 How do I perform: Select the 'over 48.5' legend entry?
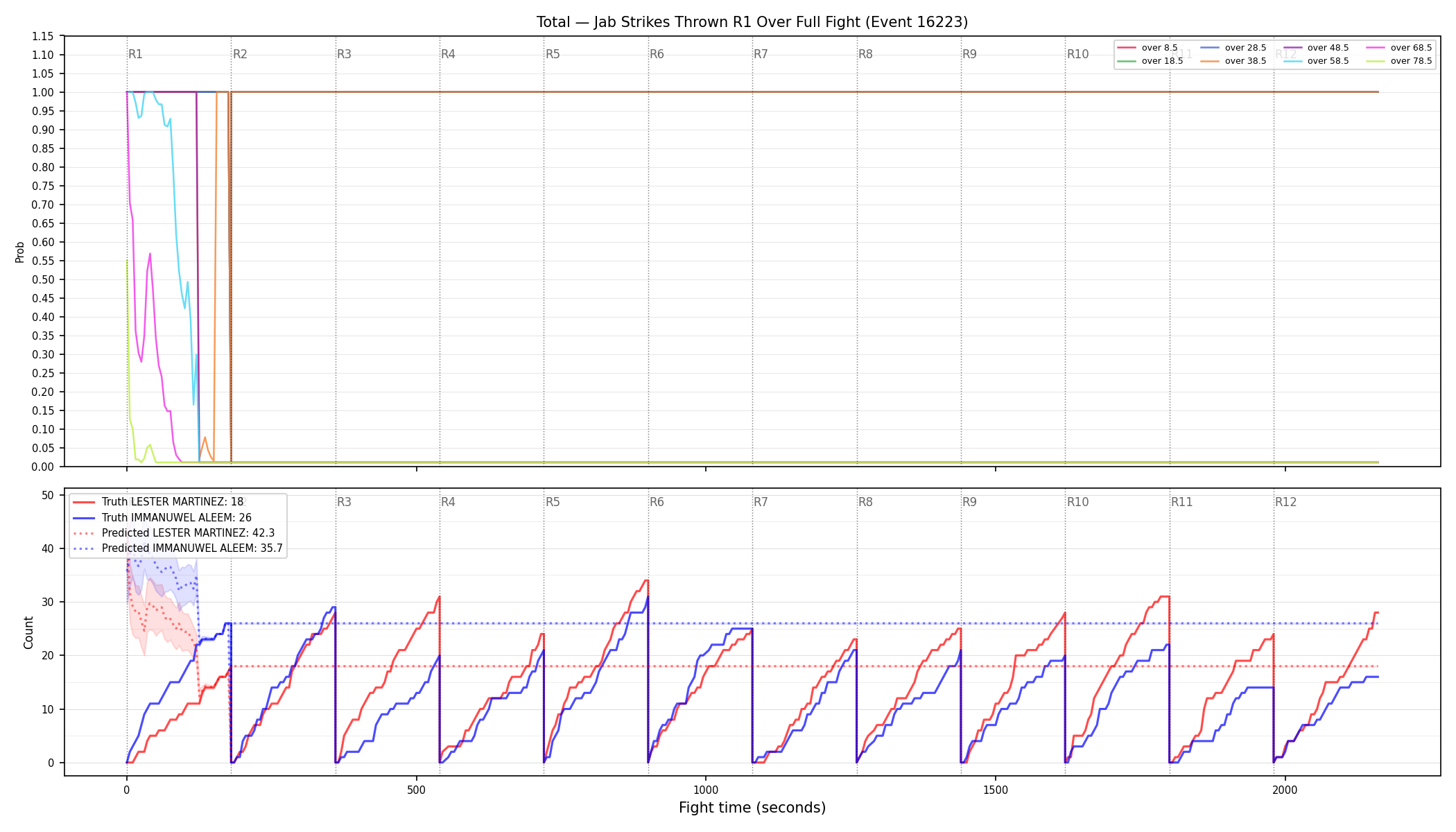(x=1316, y=48)
